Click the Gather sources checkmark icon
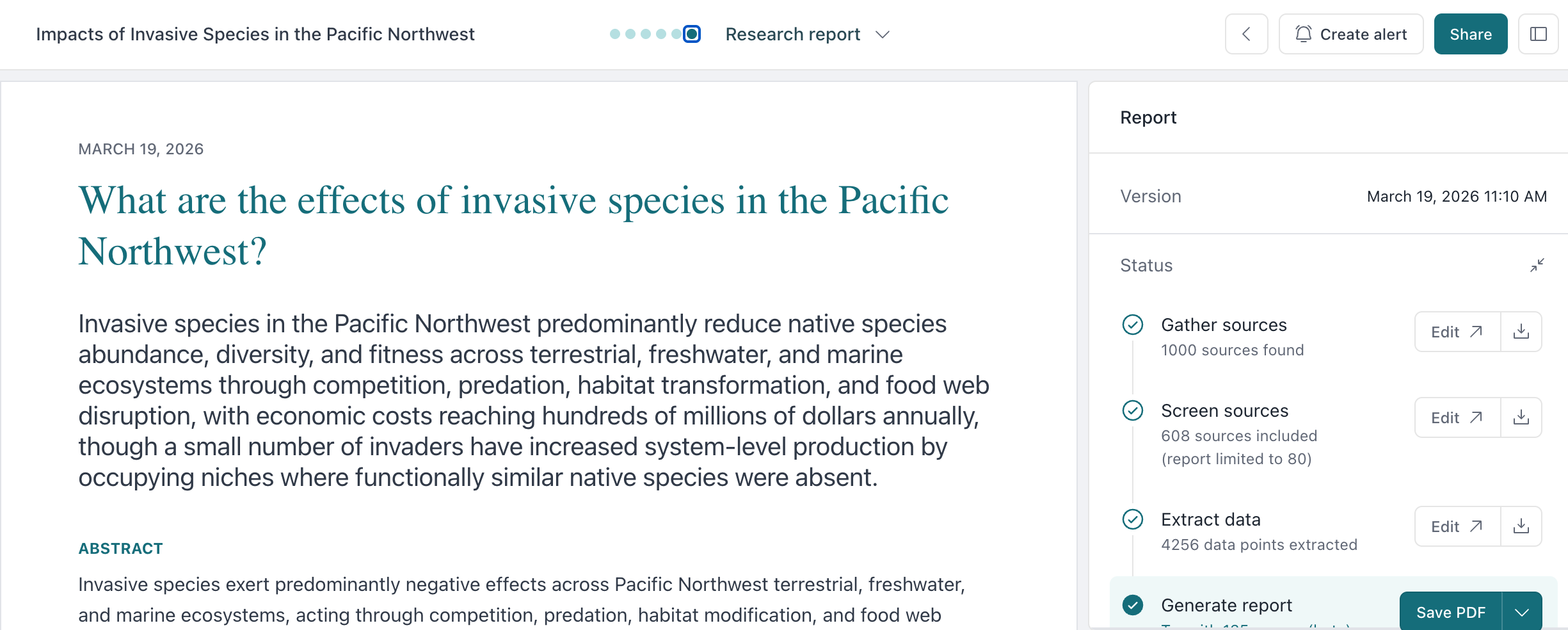Image resolution: width=1568 pixels, height=630 pixels. [1132, 325]
